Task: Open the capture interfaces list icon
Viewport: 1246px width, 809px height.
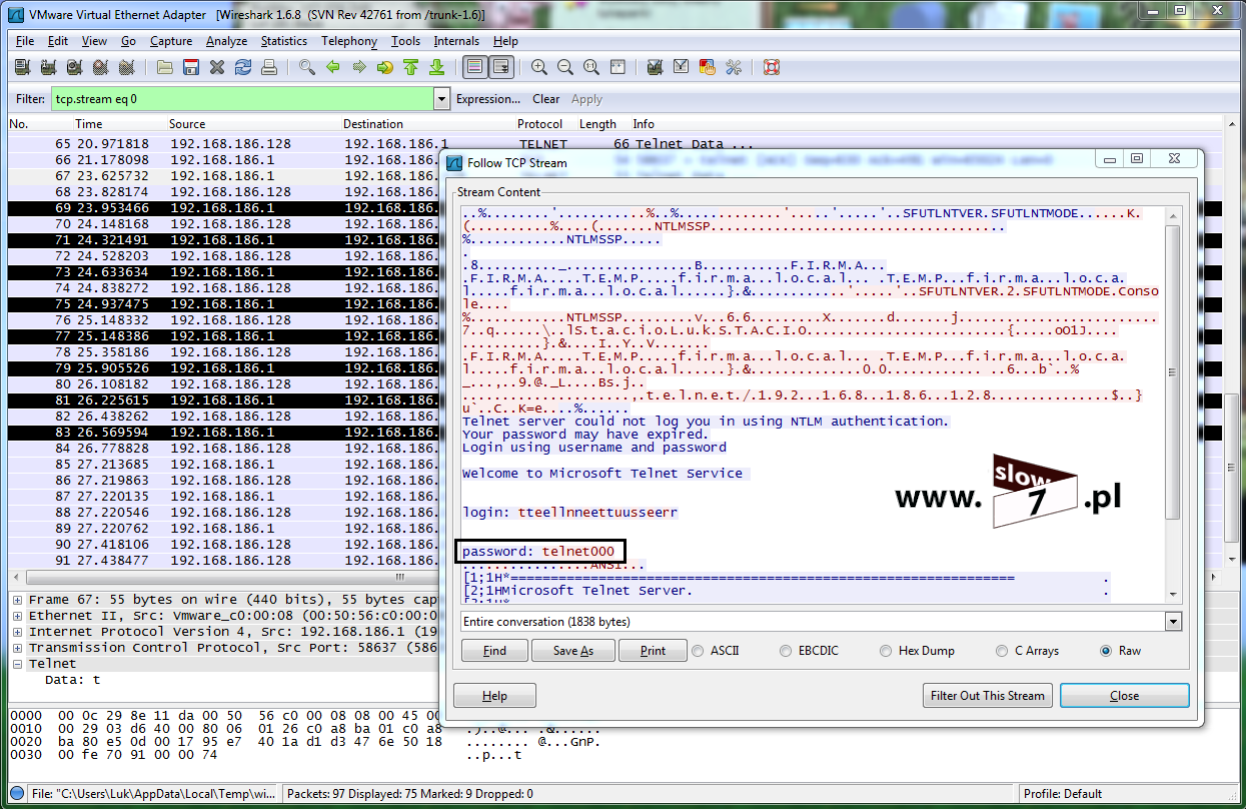Action: click(22, 68)
